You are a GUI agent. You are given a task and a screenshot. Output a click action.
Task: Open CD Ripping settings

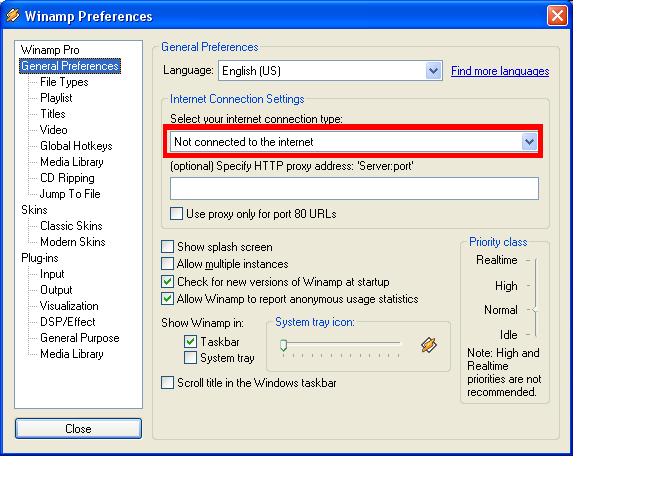point(67,178)
